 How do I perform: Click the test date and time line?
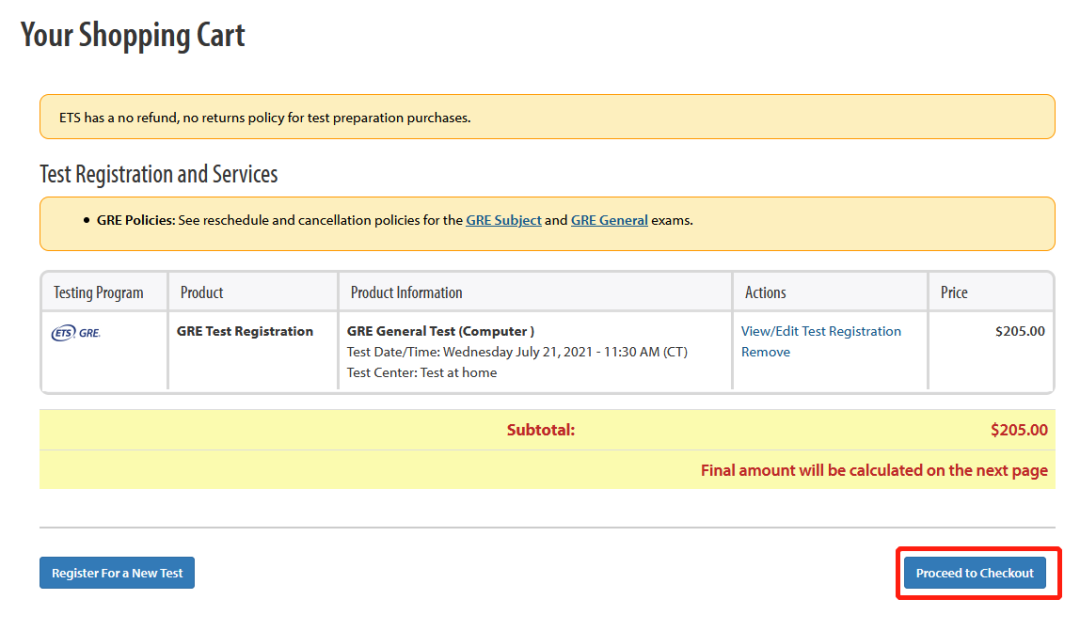[517, 352]
